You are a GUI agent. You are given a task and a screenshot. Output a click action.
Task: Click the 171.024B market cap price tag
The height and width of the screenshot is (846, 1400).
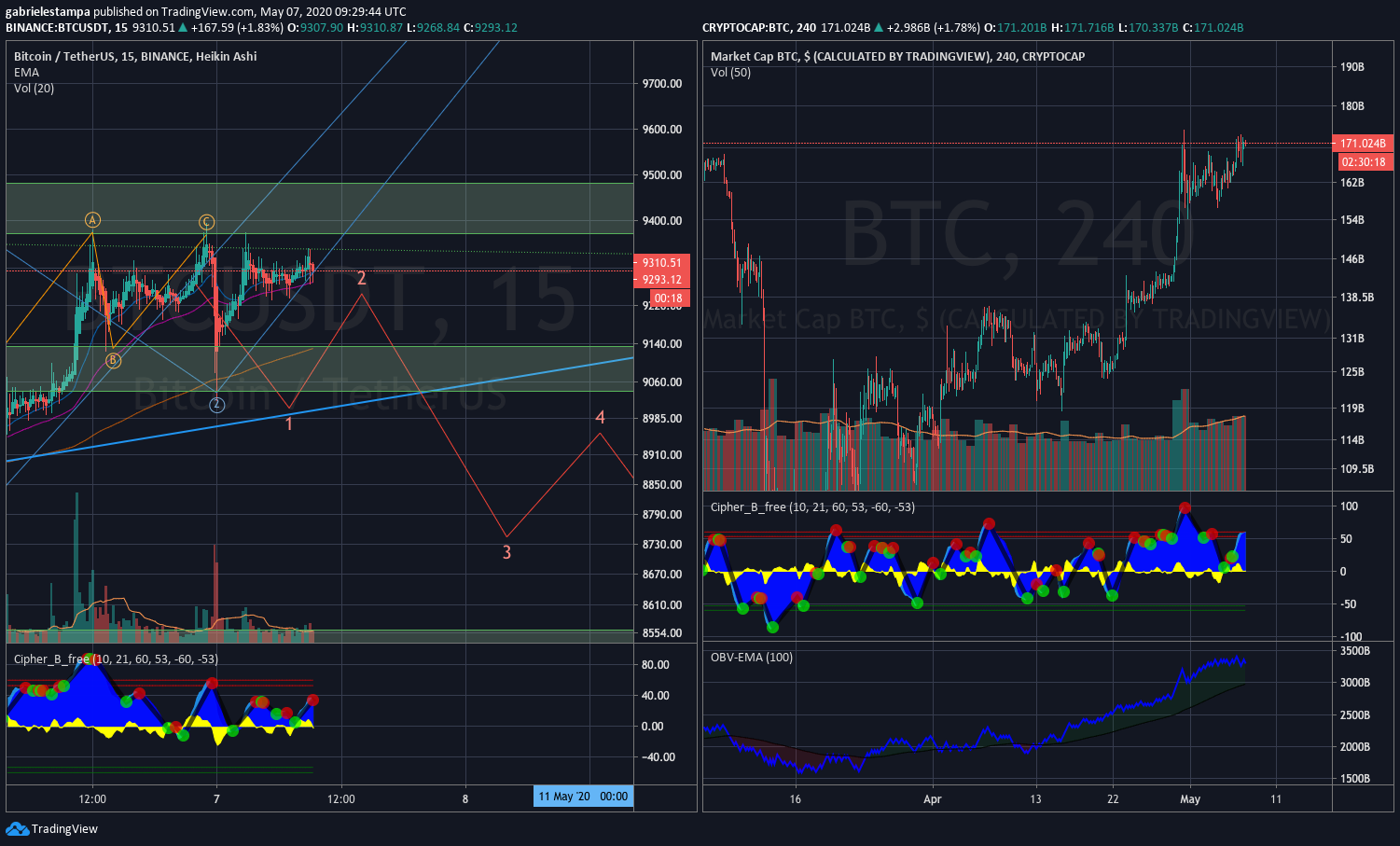coord(1363,143)
